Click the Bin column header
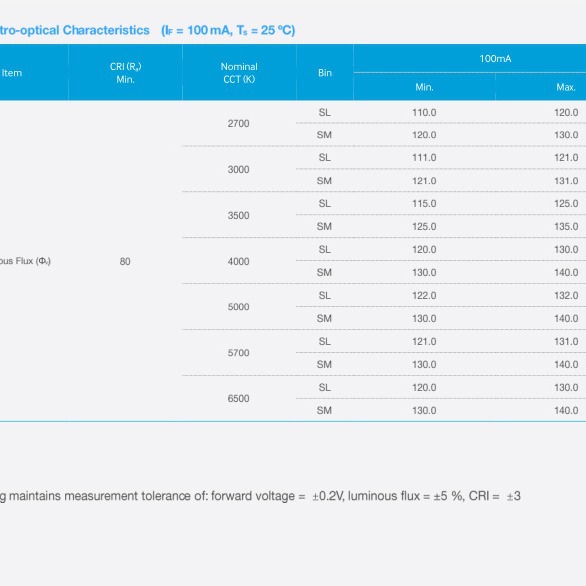This screenshot has height=586, width=586. pos(325,73)
